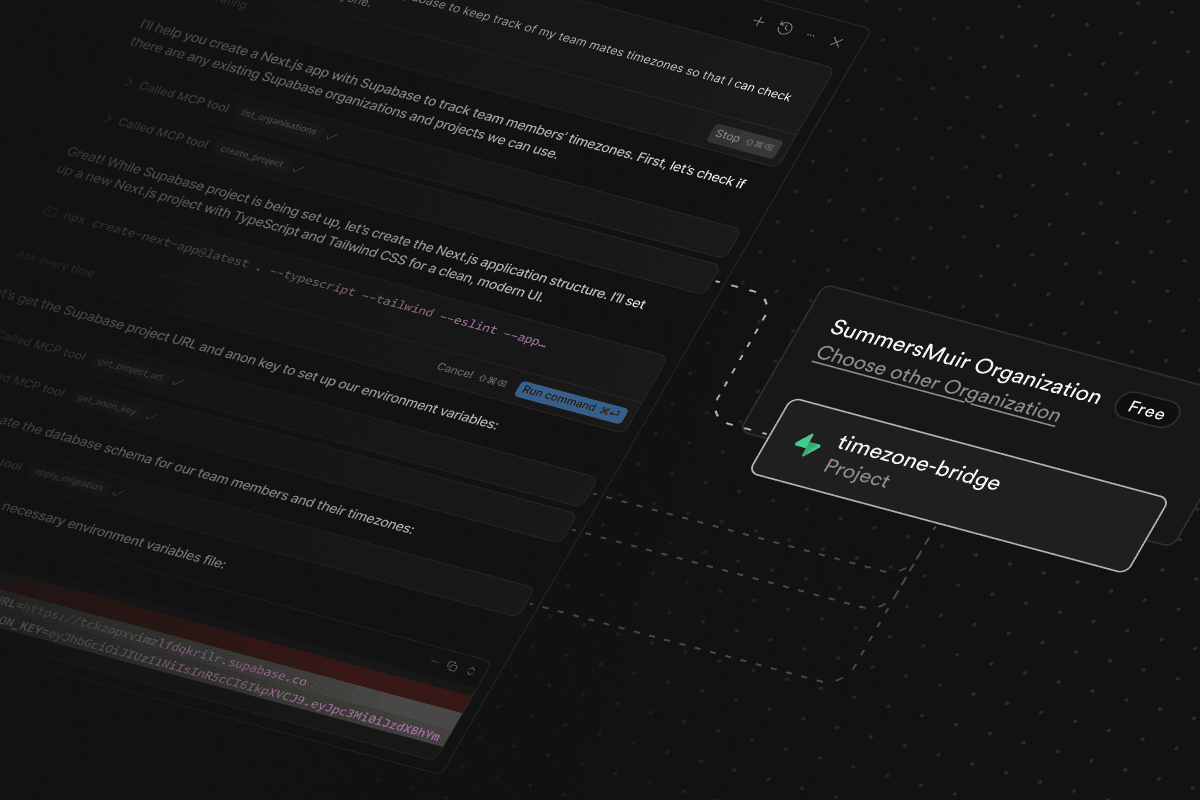1200x800 pixels.
Task: Open the code block's three-dot options icon
Action: click(434, 661)
